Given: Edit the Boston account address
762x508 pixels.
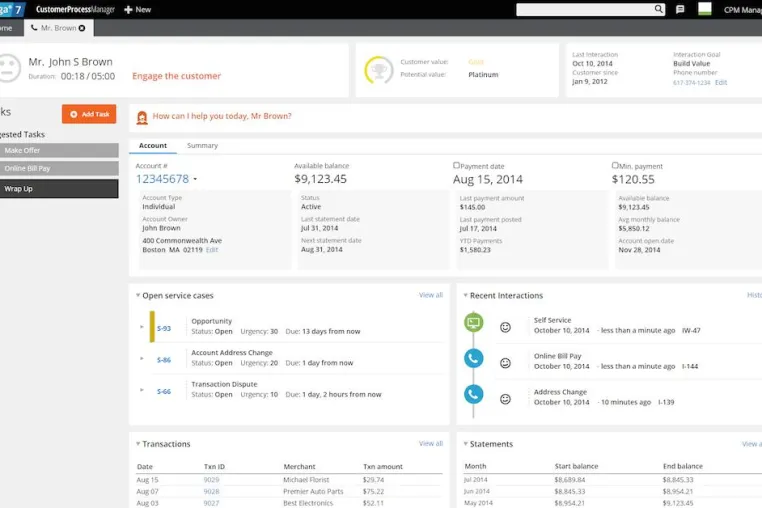Looking at the screenshot, I should click(212, 250).
